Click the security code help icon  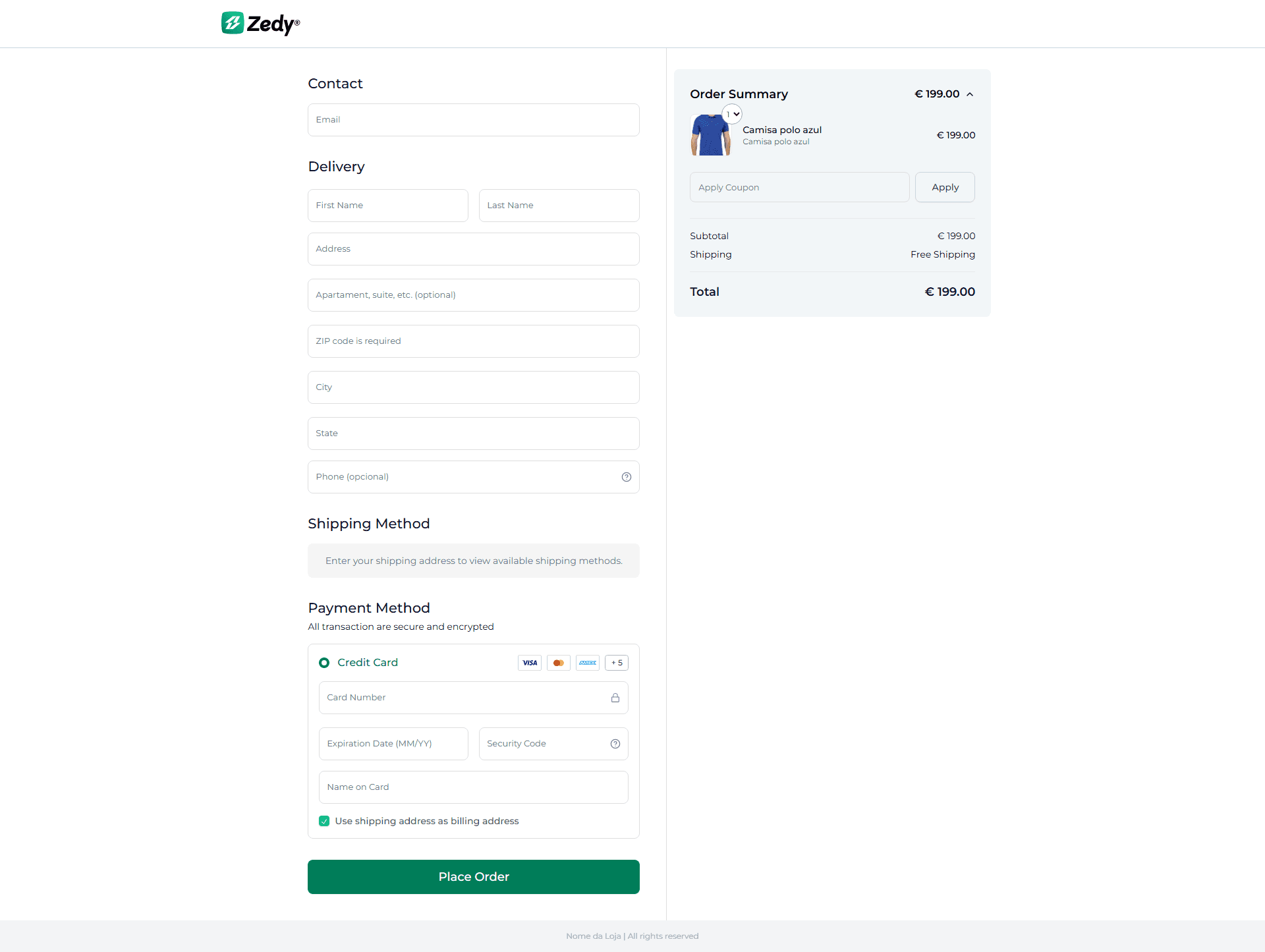coord(615,744)
